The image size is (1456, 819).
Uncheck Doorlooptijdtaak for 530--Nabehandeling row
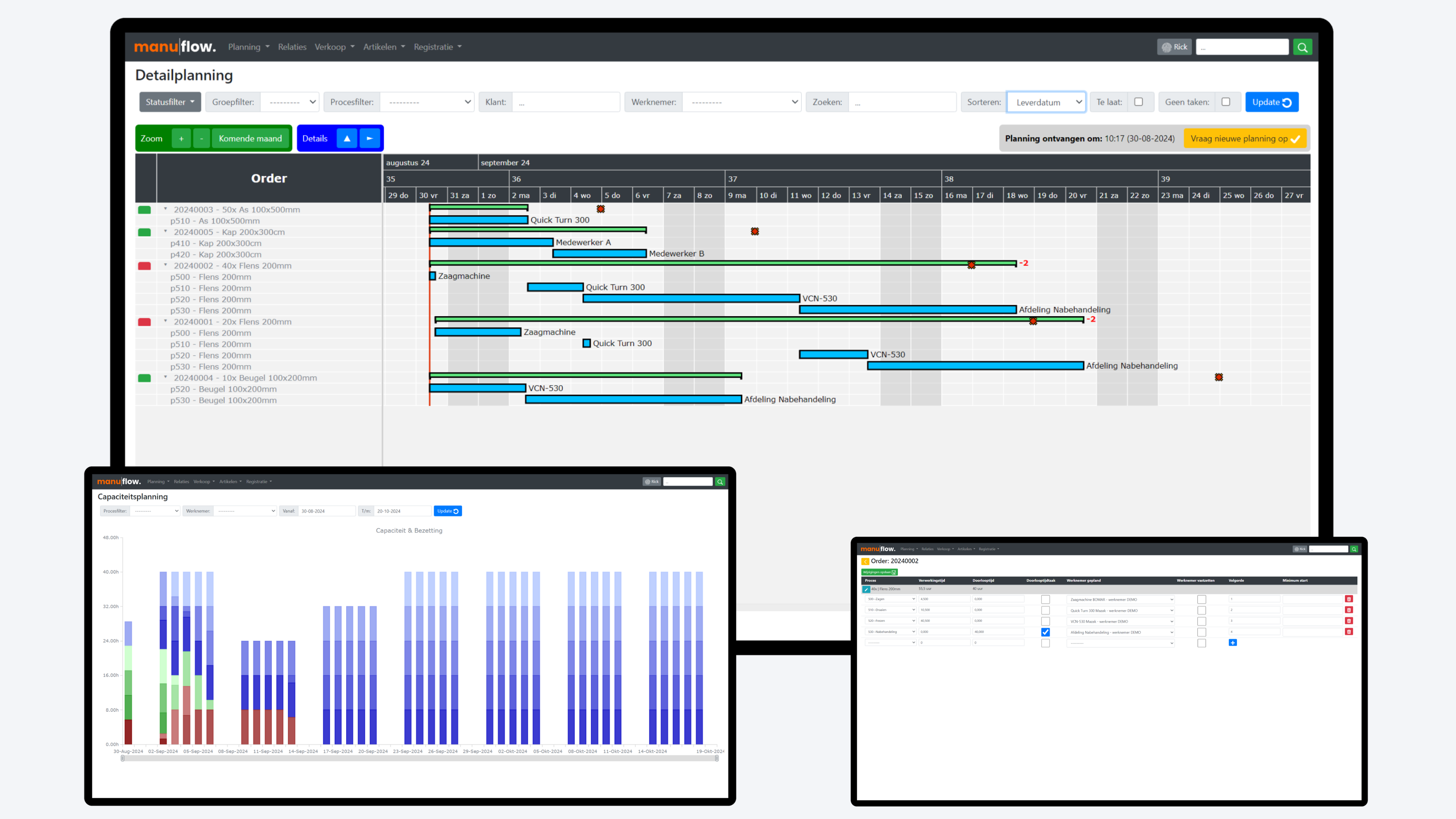1045,632
